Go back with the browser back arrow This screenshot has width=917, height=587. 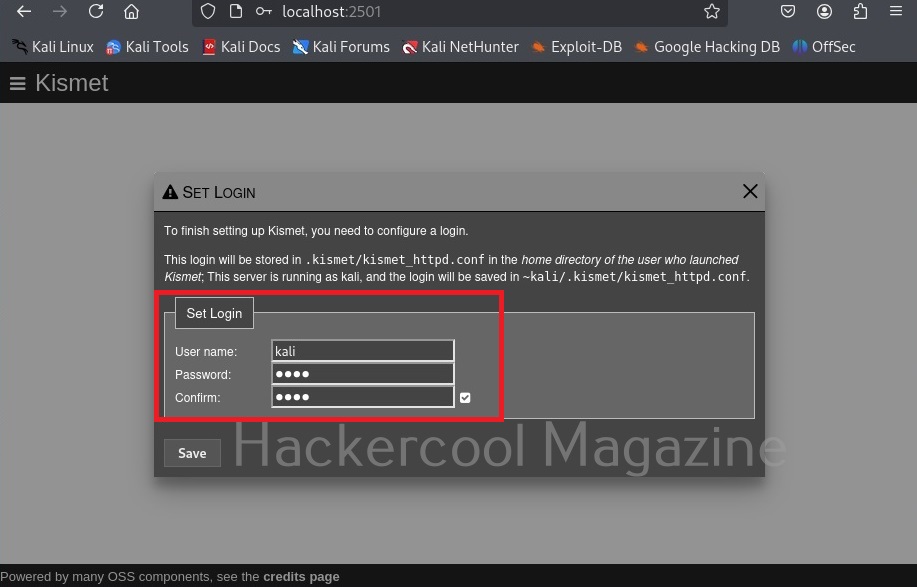tap(24, 11)
